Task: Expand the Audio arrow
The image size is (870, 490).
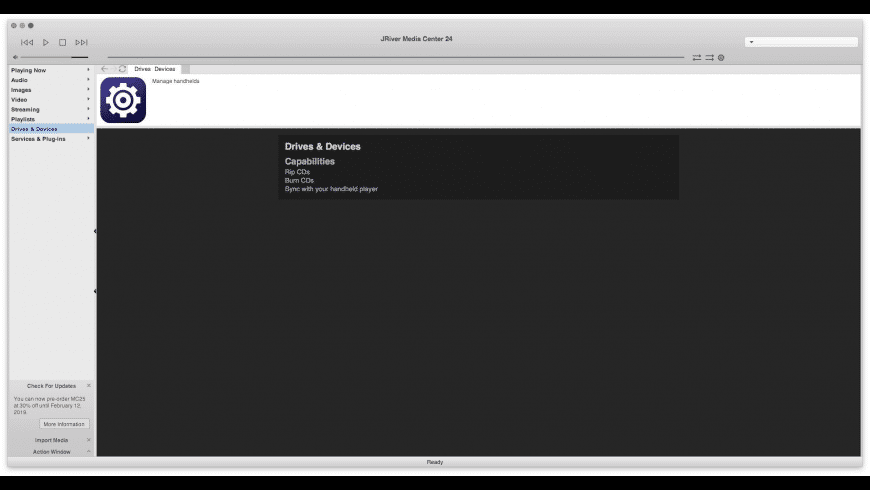Action: (88, 79)
